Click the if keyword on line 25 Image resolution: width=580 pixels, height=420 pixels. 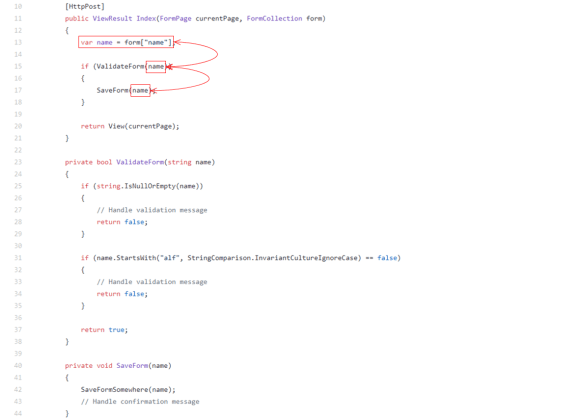pos(85,186)
